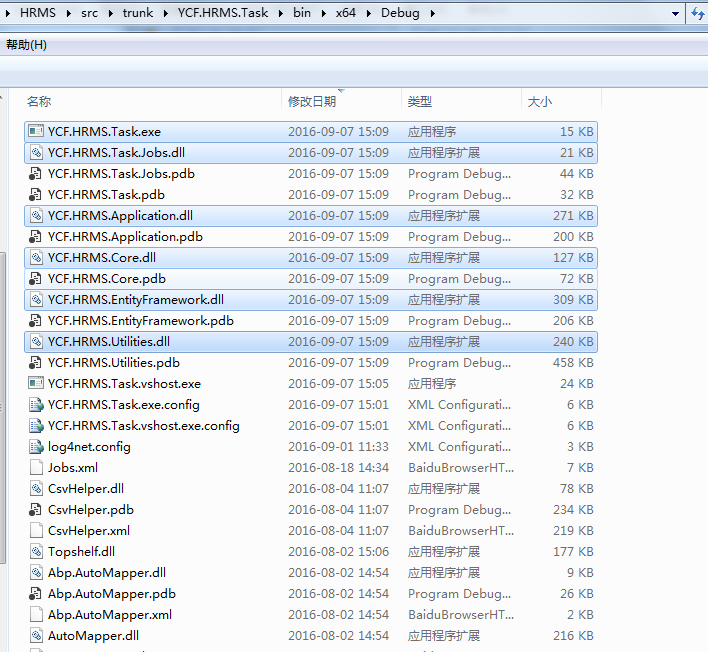Screen dimensions: 708x652
Task: Click the YCF.HRMS.Utilities.pdb file icon
Action: (35, 363)
